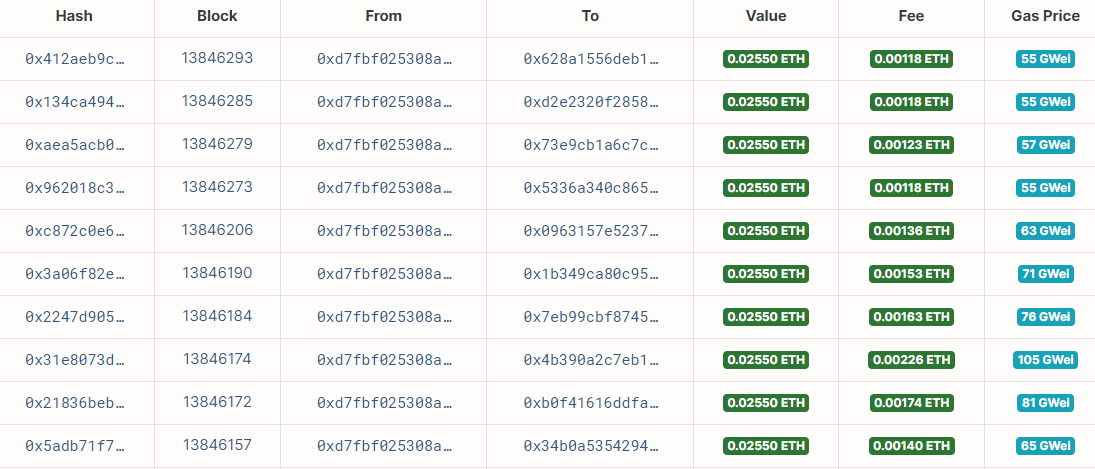Screen dimensions: 1095x469
Task: View block 13846184
Action: pyautogui.click(x=217, y=316)
